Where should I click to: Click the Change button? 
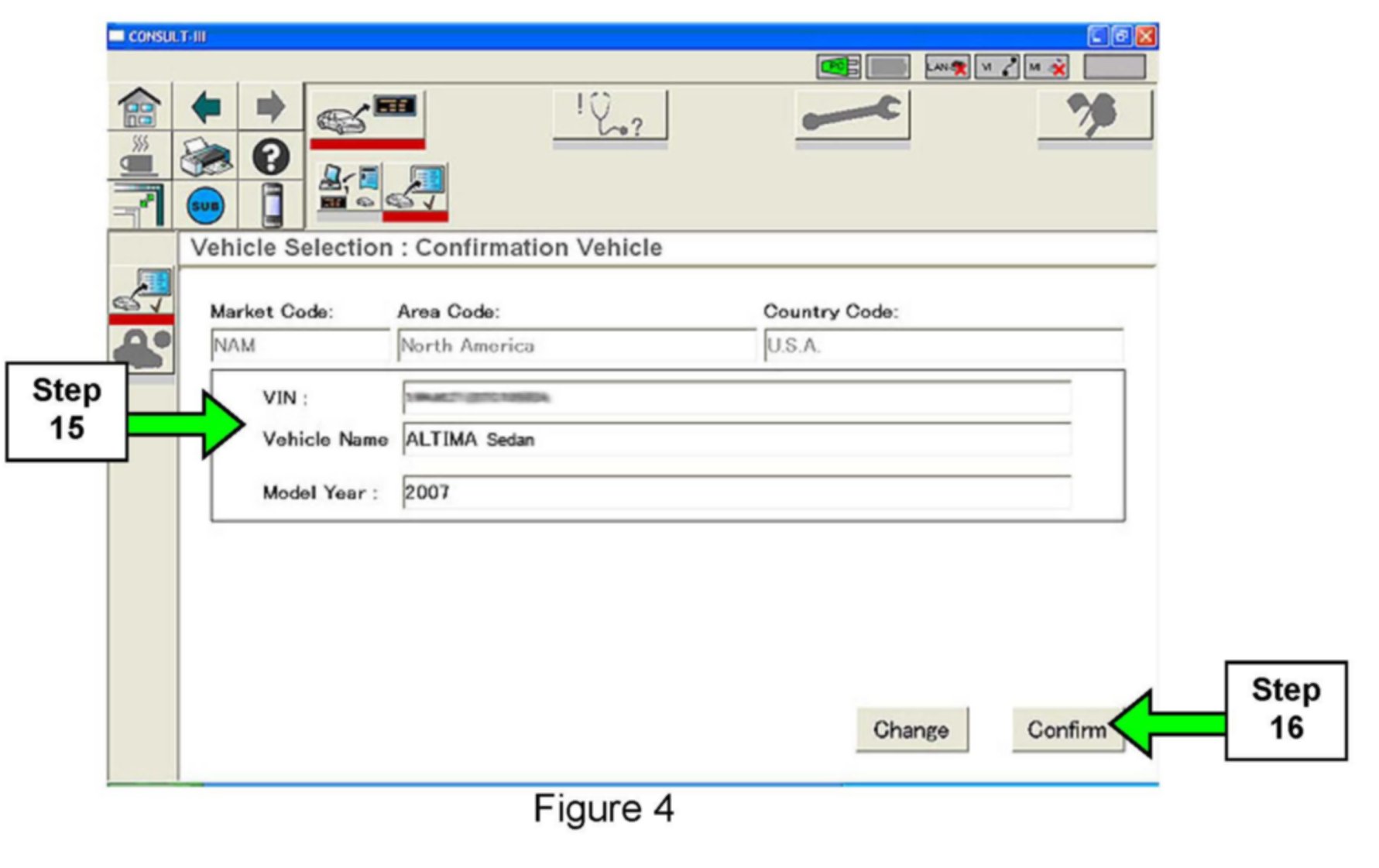(911, 729)
